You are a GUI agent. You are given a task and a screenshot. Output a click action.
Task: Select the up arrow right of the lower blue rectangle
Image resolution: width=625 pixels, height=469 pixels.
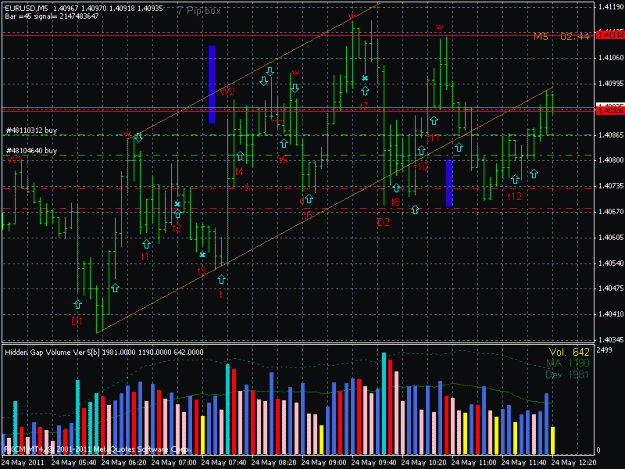tap(459, 148)
